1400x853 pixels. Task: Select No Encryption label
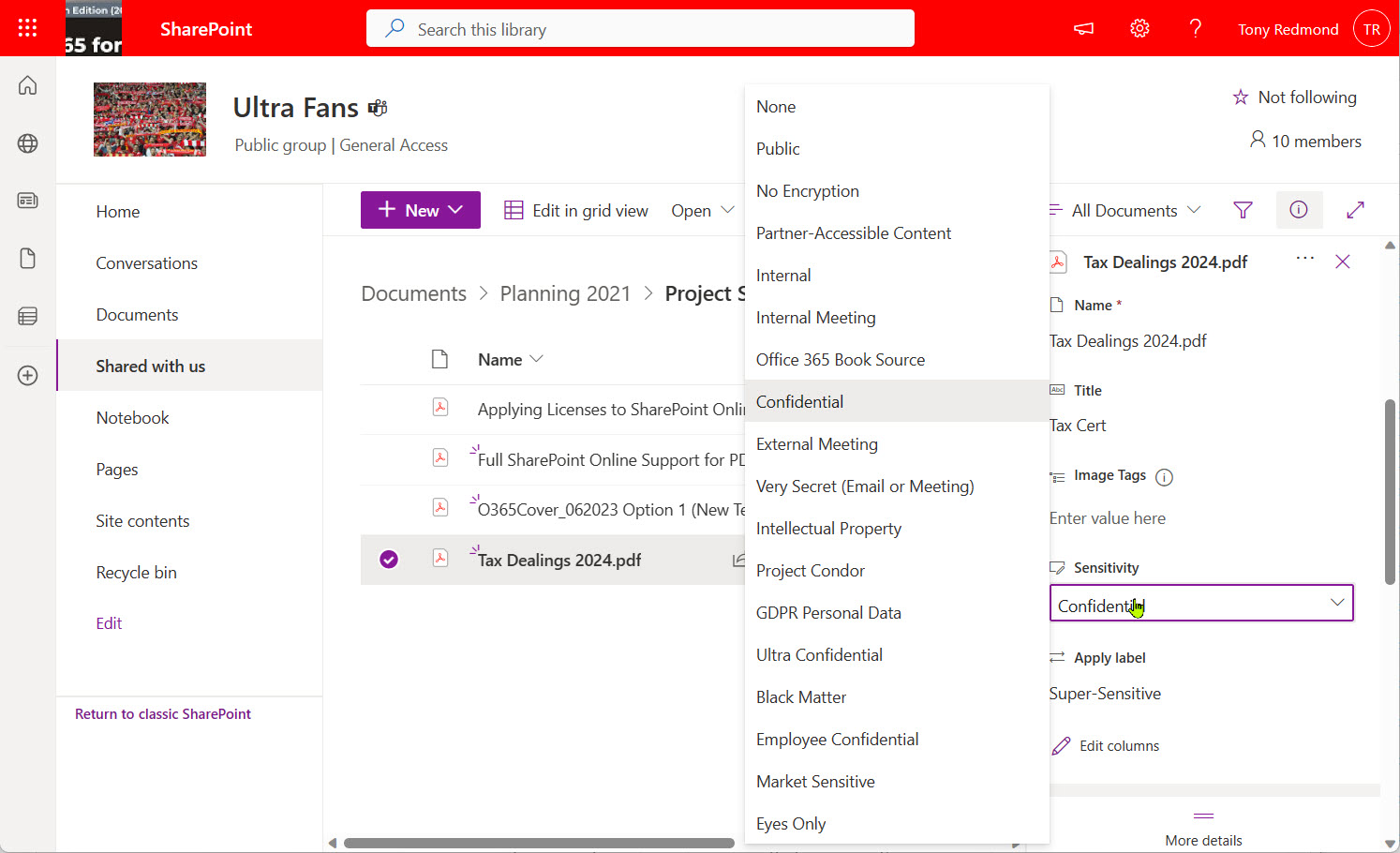coord(897,191)
